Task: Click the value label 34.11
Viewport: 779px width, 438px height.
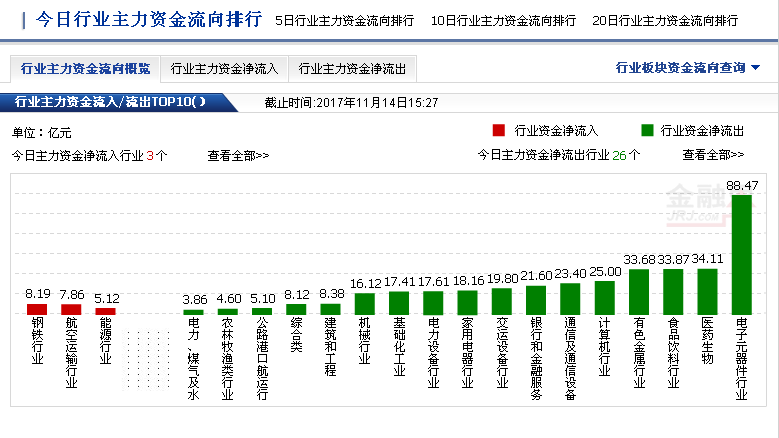Action: pyautogui.click(x=707, y=259)
